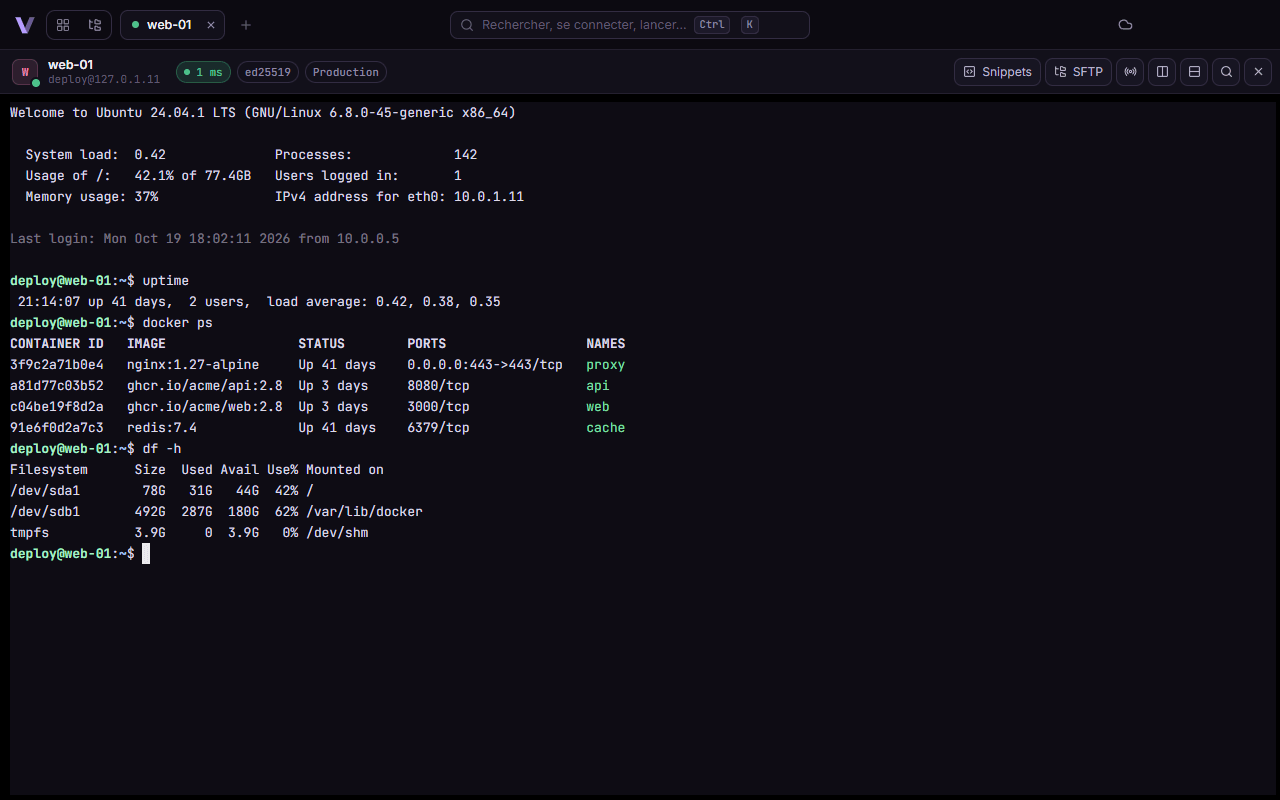Open the Snippets panel
This screenshot has width=1280, height=800.
[998, 72]
